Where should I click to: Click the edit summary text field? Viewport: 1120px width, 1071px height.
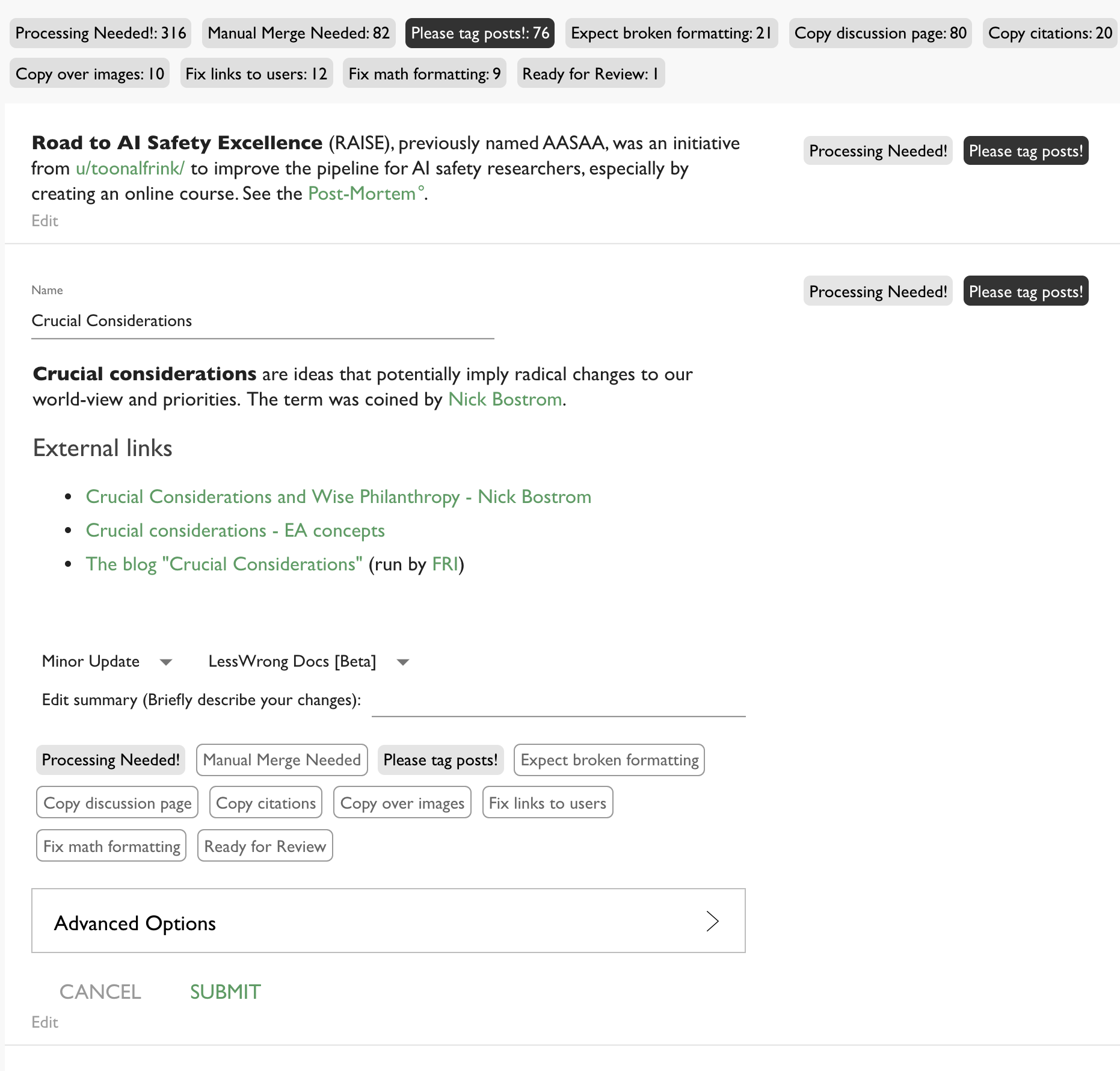pos(558,702)
